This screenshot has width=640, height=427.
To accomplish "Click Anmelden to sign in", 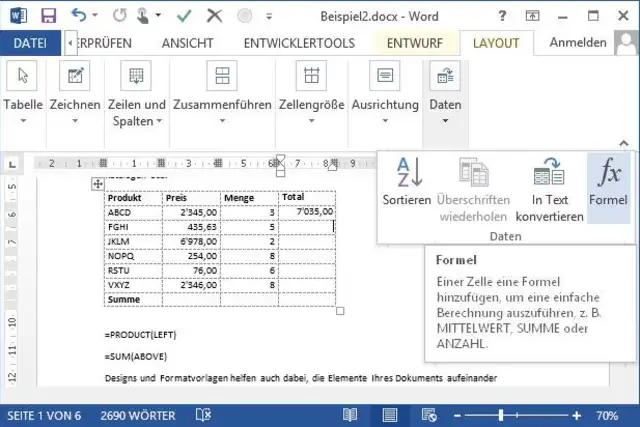I will [x=578, y=43].
